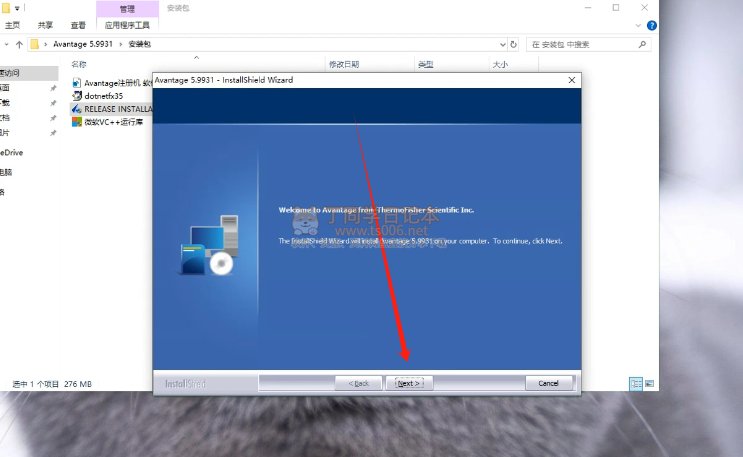Click the search box for 安装包
Screen dimensions: 743x457
[x=583, y=45]
